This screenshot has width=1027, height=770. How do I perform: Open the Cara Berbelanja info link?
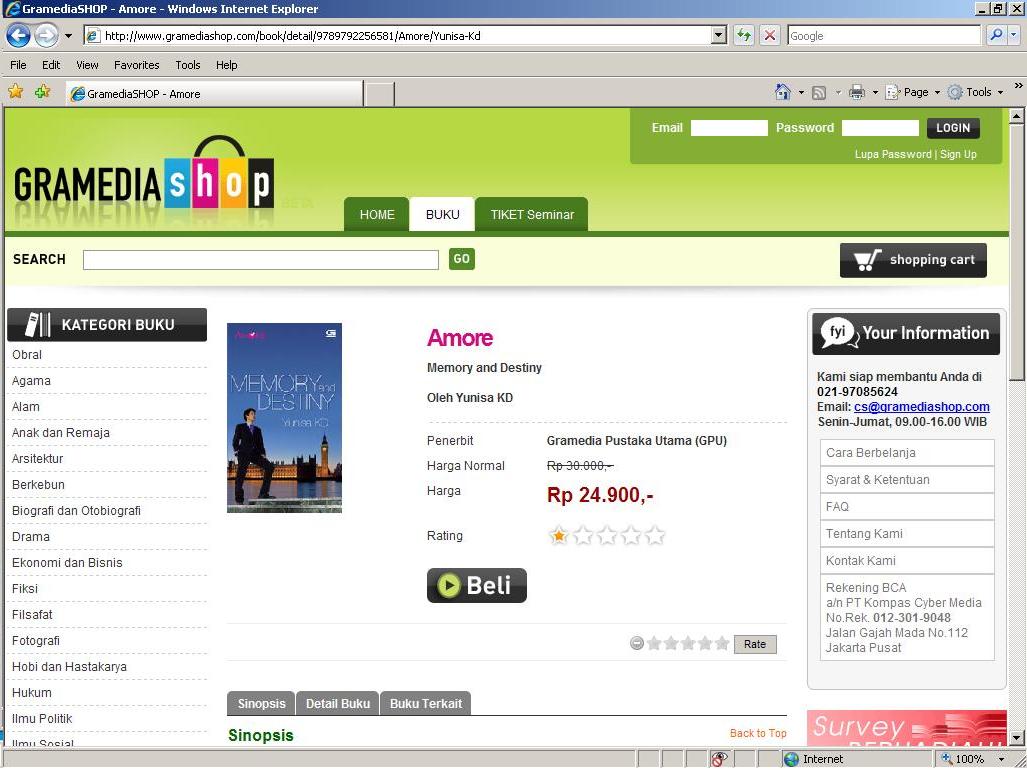coord(907,452)
